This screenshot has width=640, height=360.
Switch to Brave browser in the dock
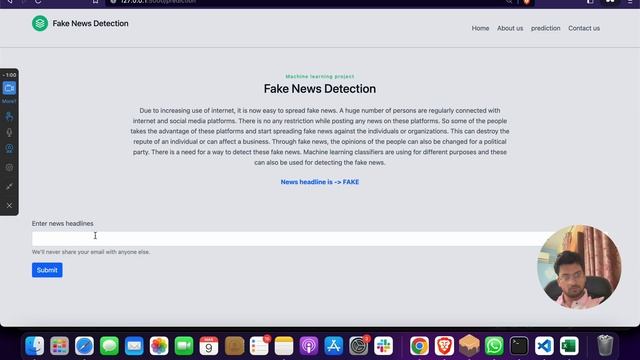[444, 346]
